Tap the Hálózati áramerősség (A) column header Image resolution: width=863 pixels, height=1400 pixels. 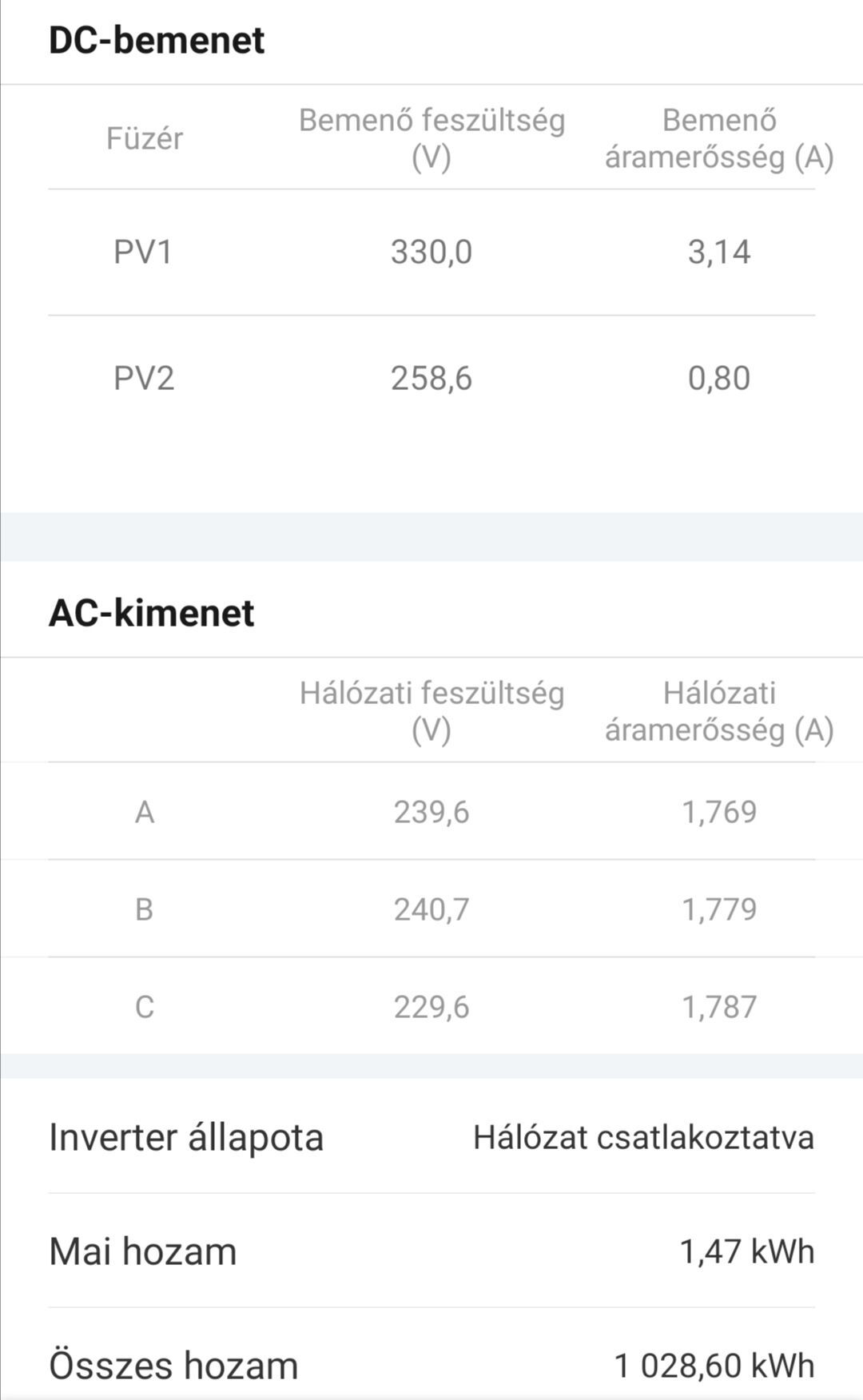[719, 710]
